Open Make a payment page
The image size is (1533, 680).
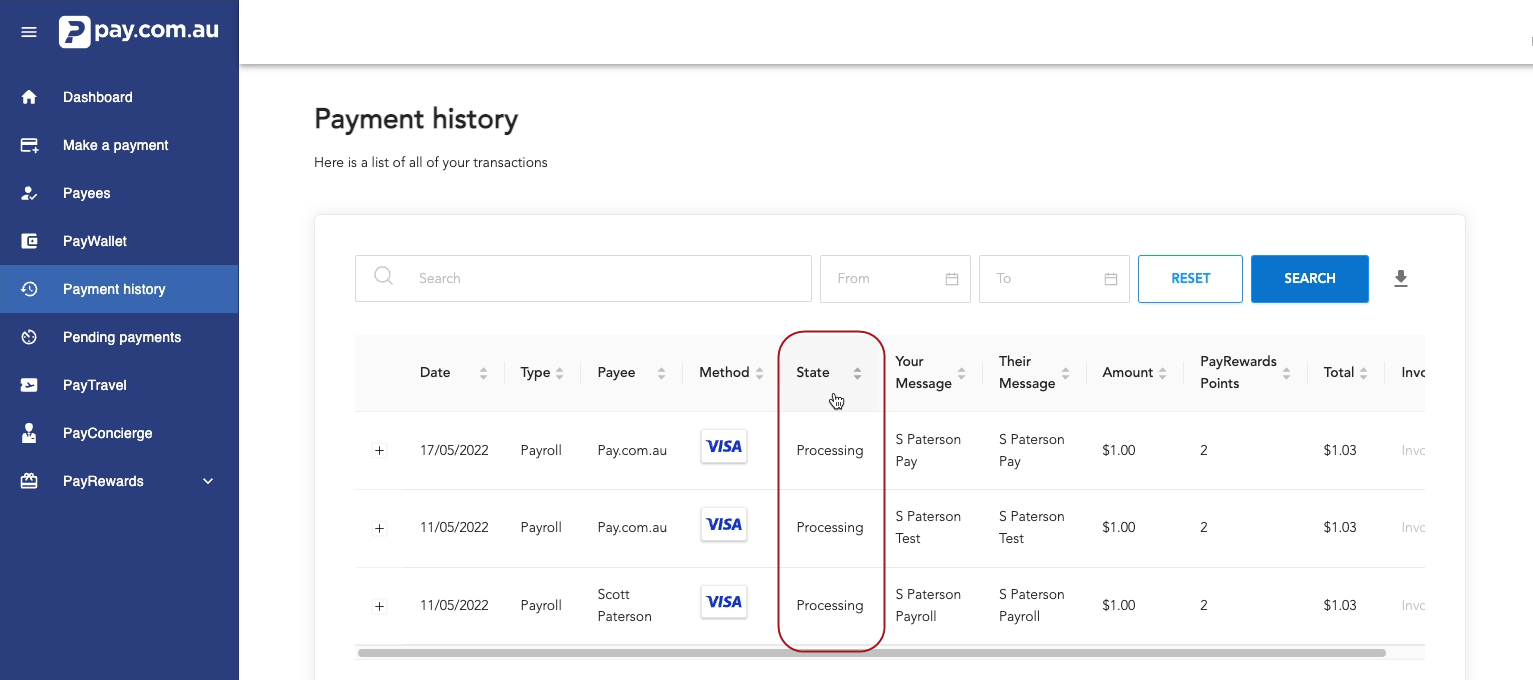(x=115, y=145)
